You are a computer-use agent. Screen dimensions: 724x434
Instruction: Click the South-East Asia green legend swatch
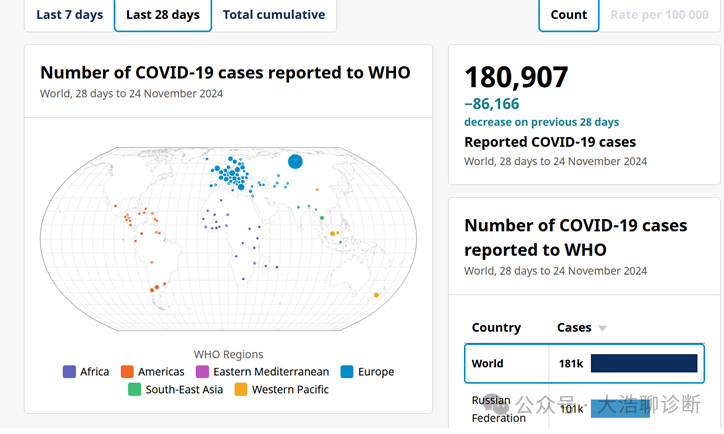coord(134,390)
